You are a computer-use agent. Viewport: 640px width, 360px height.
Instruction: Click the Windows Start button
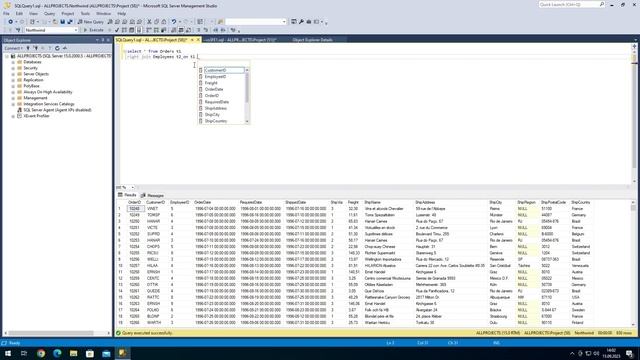point(8,353)
